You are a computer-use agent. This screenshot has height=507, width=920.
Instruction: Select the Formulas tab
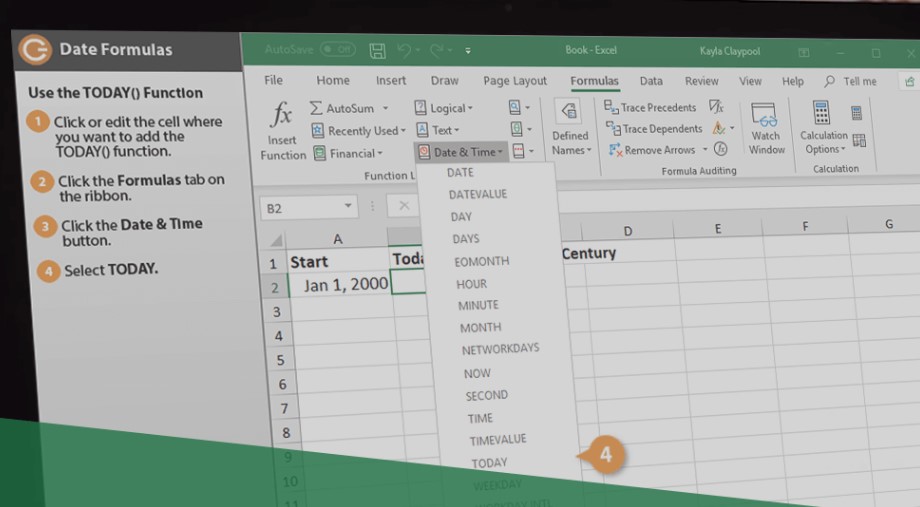coord(594,81)
